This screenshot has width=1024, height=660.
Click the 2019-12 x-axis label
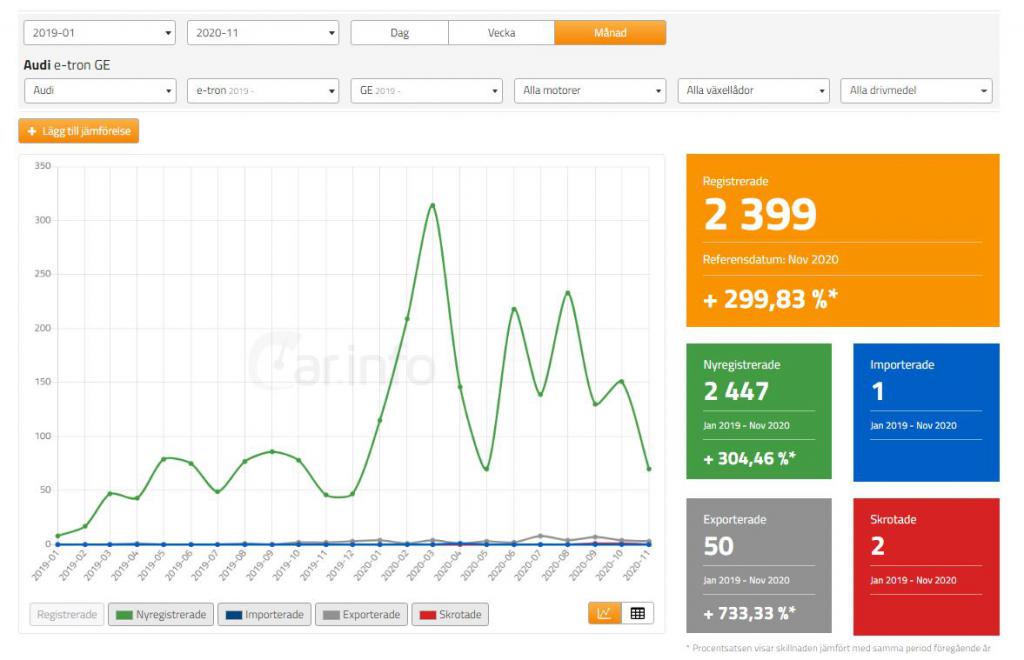[x=340, y=565]
